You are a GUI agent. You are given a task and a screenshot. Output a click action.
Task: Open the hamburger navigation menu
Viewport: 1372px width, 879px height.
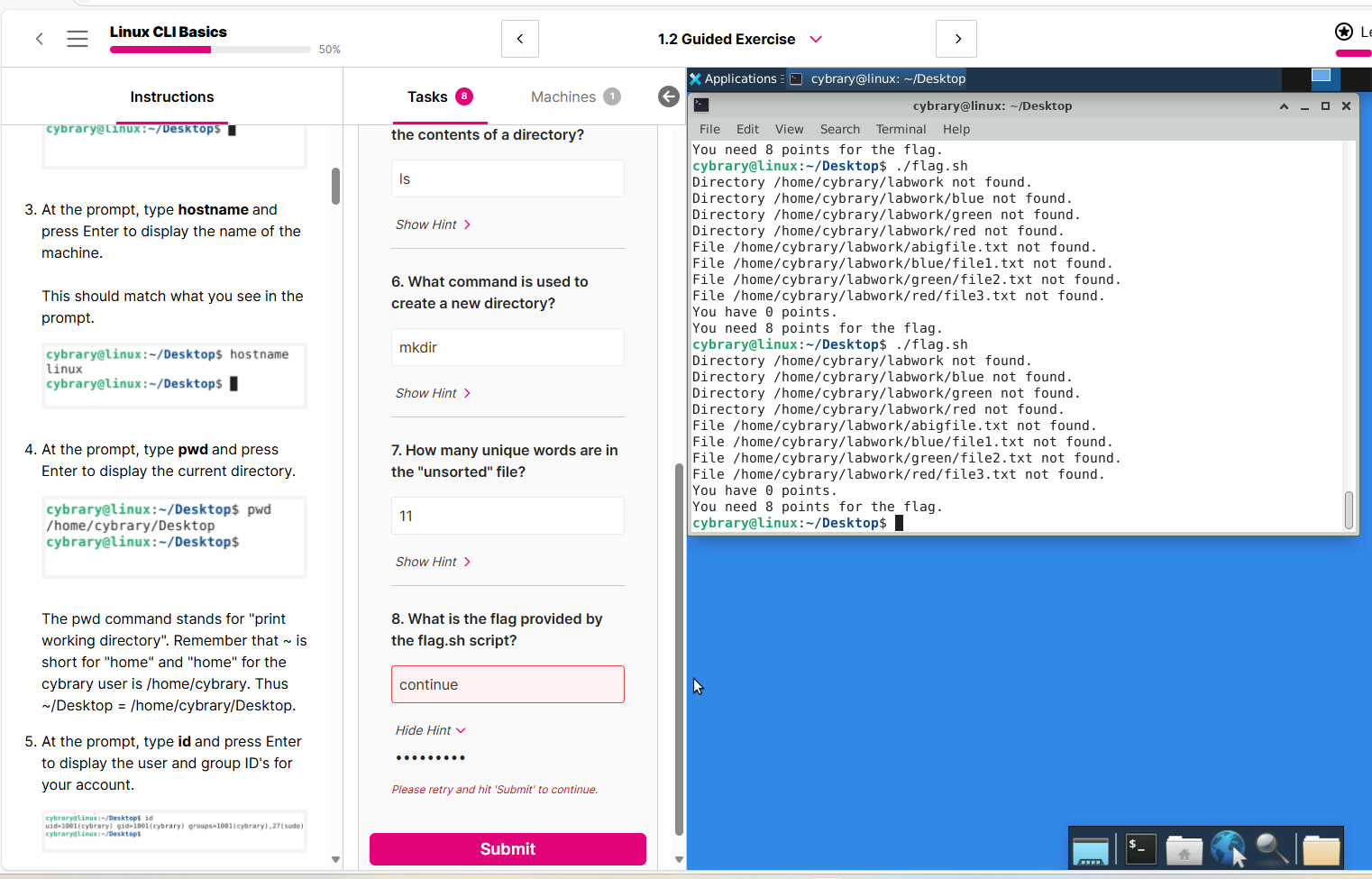coord(78,39)
